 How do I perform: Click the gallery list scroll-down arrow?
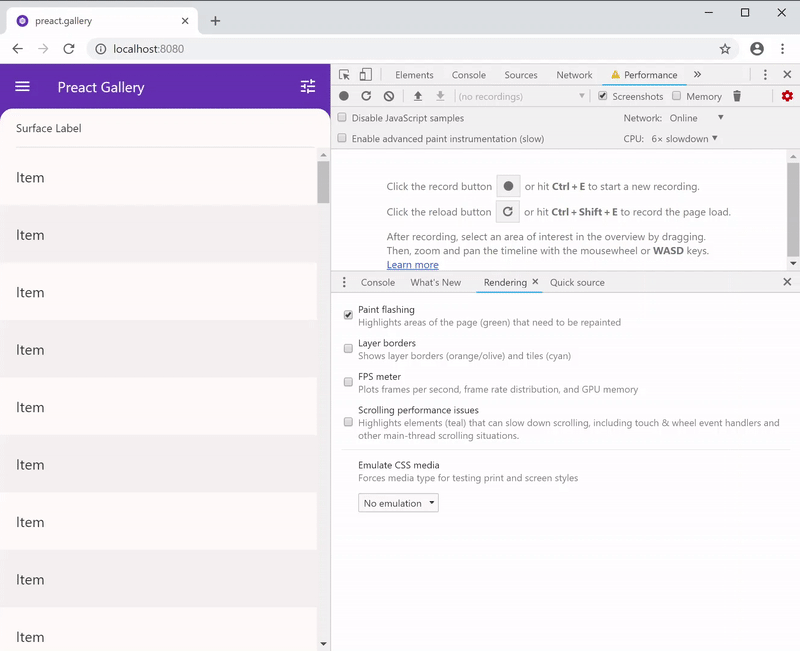(x=323, y=644)
